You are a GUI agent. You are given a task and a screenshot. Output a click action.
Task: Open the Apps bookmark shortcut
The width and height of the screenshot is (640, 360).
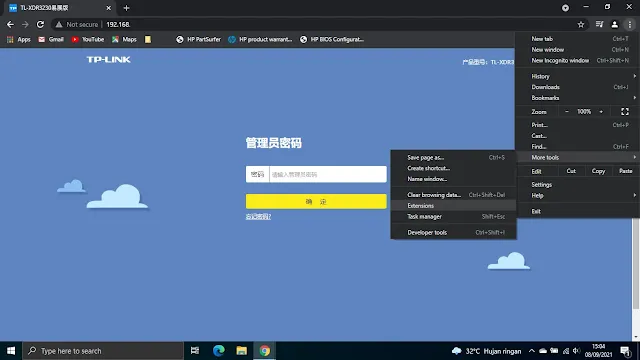click(19, 39)
